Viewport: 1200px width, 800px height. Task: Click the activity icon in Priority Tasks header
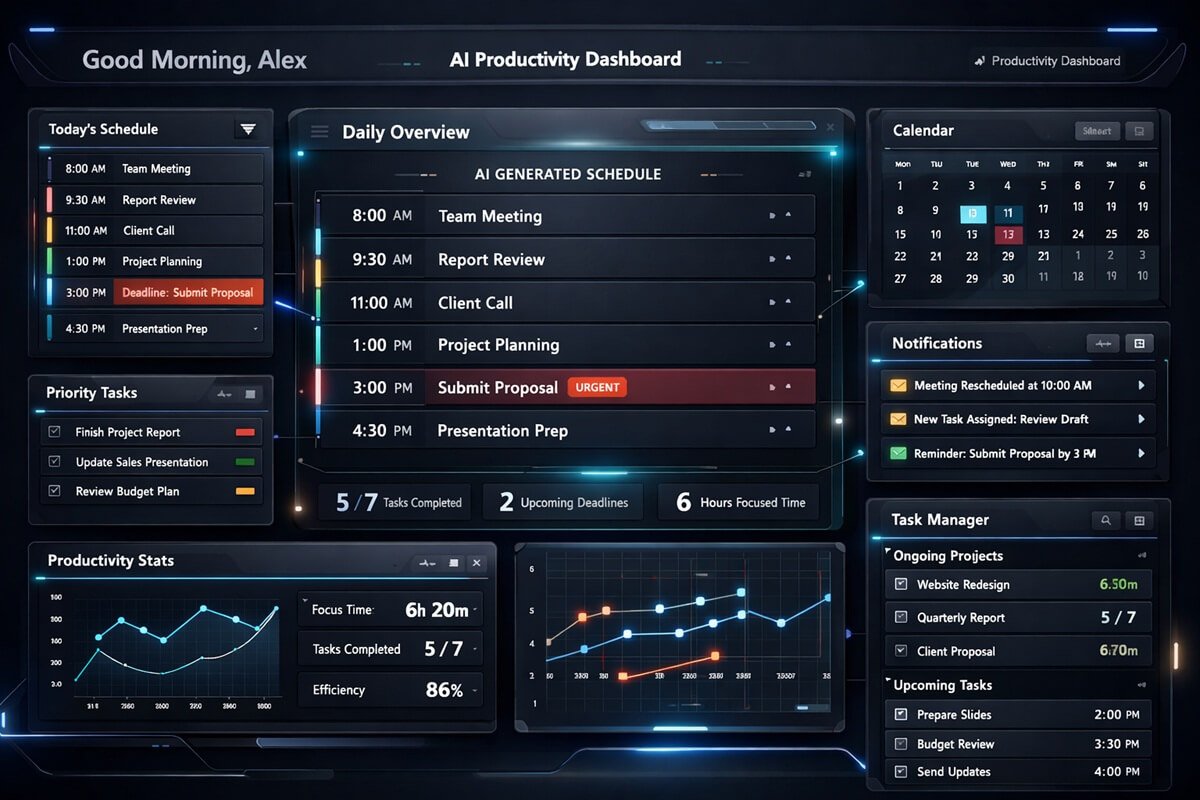point(223,394)
